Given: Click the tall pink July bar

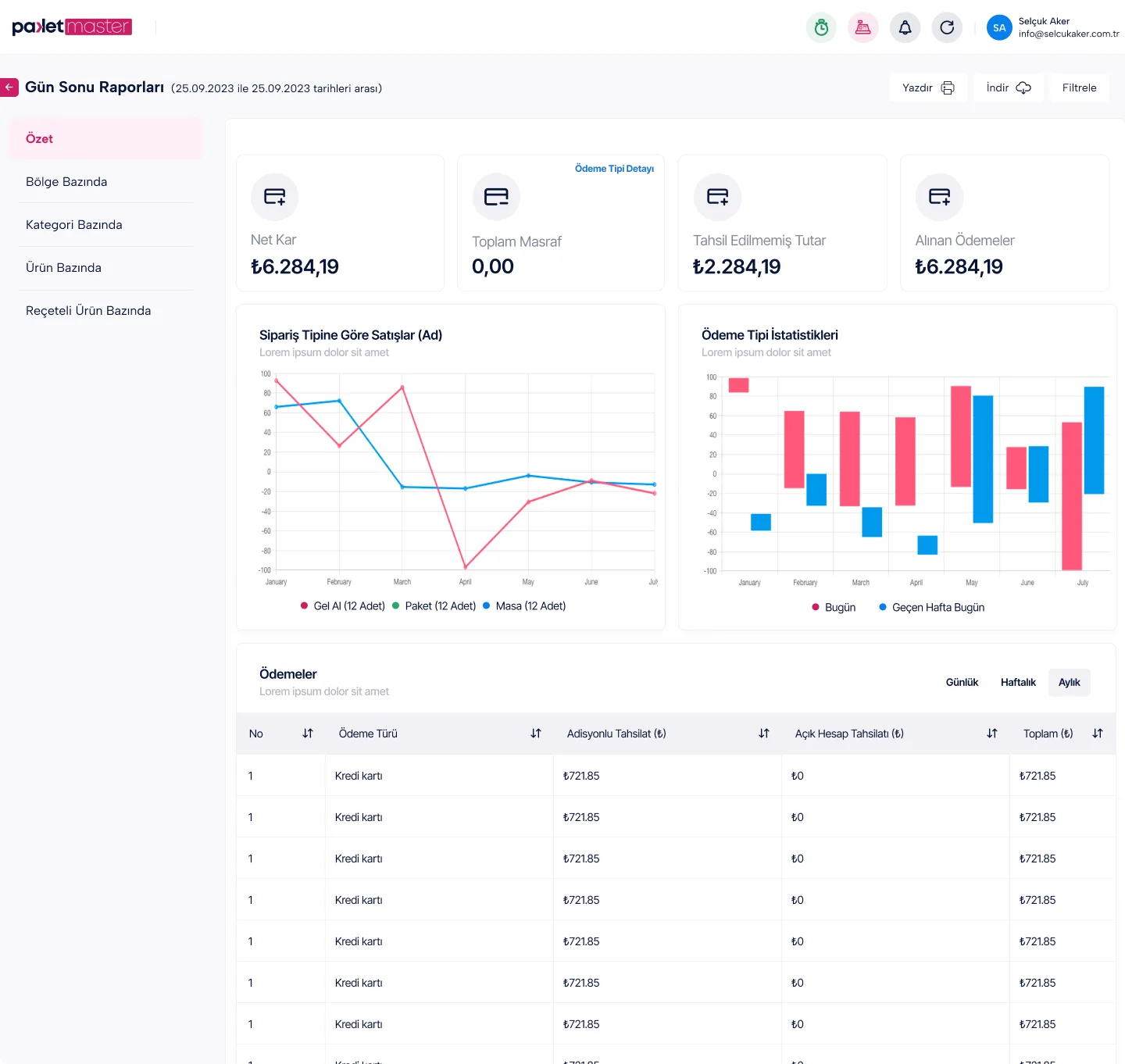Looking at the screenshot, I should click(1072, 496).
